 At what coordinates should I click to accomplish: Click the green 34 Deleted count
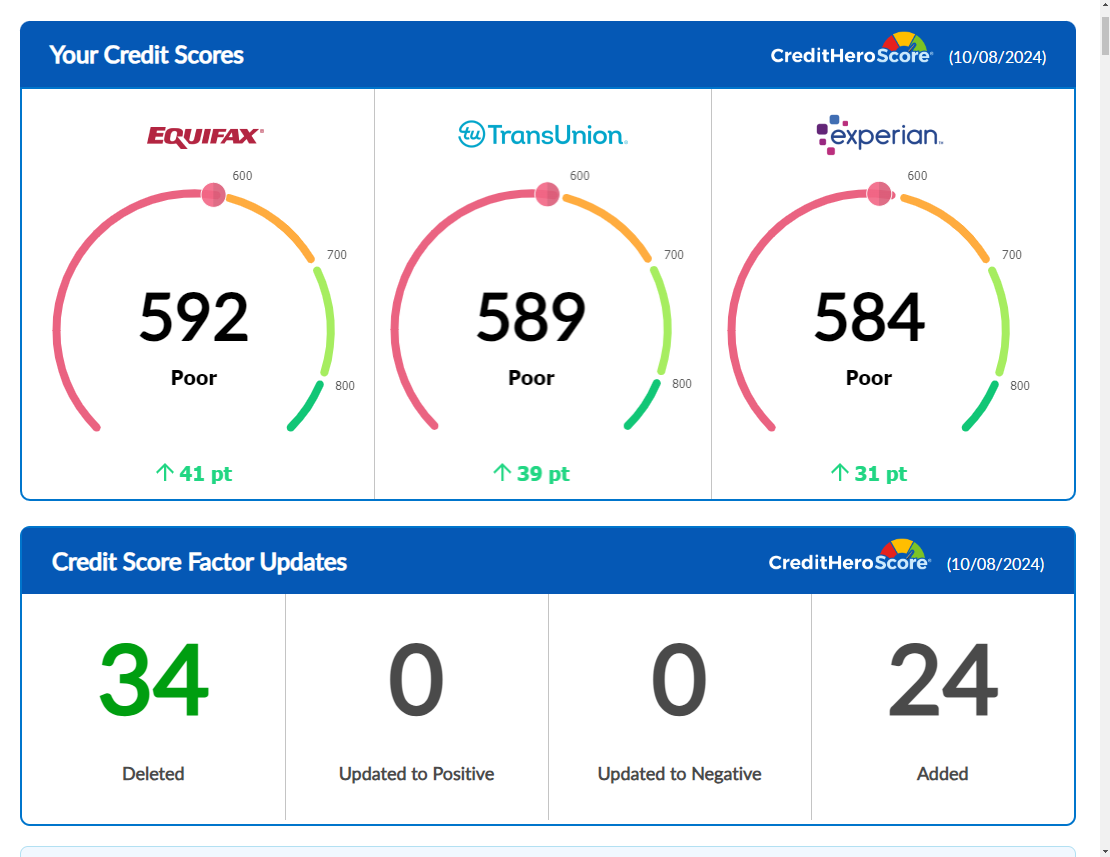click(x=154, y=679)
